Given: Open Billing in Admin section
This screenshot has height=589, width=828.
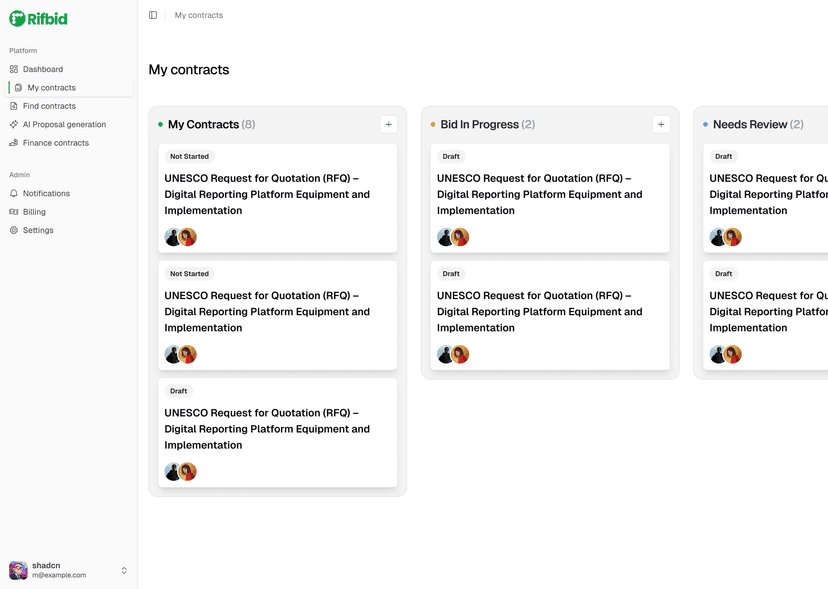Looking at the screenshot, I should [34, 212].
